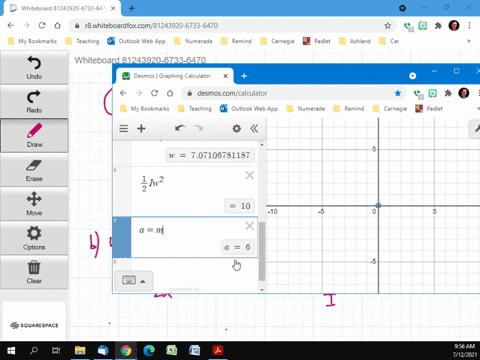
Task: Delete the ½Iw² expression
Action: pos(249,175)
